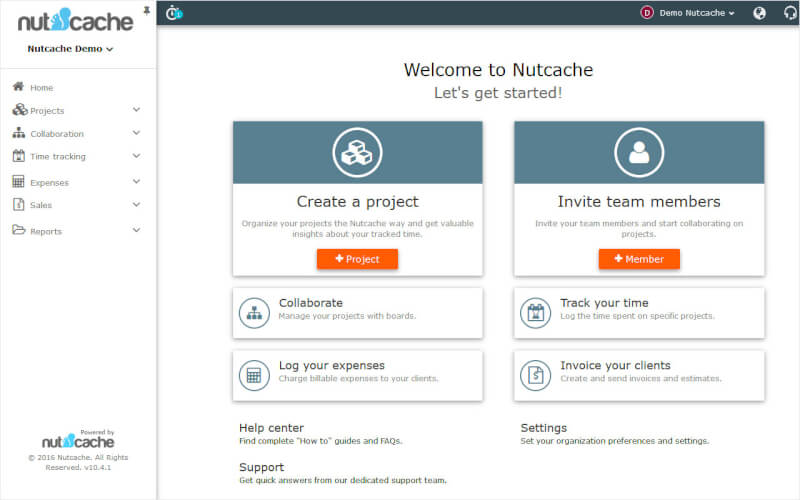Select Reports label in sidebar menu
The image size is (800, 500).
coord(46,231)
